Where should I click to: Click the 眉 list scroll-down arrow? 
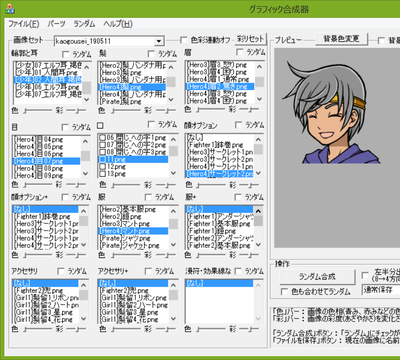pyautogui.click(x=259, y=99)
